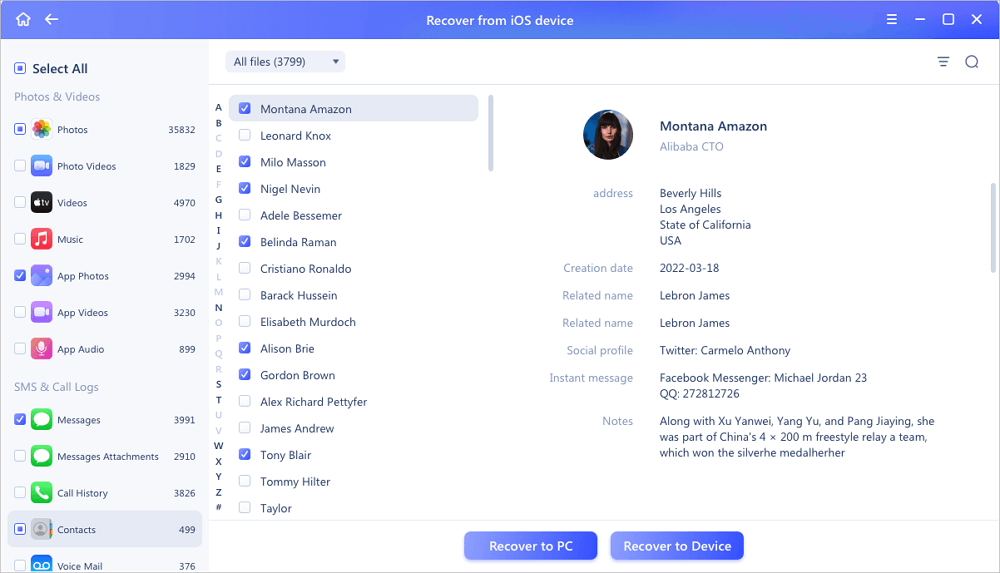Check the Music category checkbox
The width and height of the screenshot is (1000, 573).
20,239
